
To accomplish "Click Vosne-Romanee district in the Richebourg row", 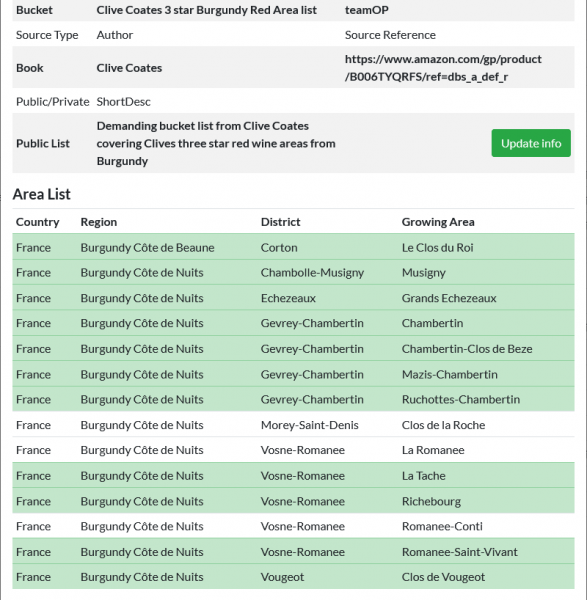I will point(303,501).
